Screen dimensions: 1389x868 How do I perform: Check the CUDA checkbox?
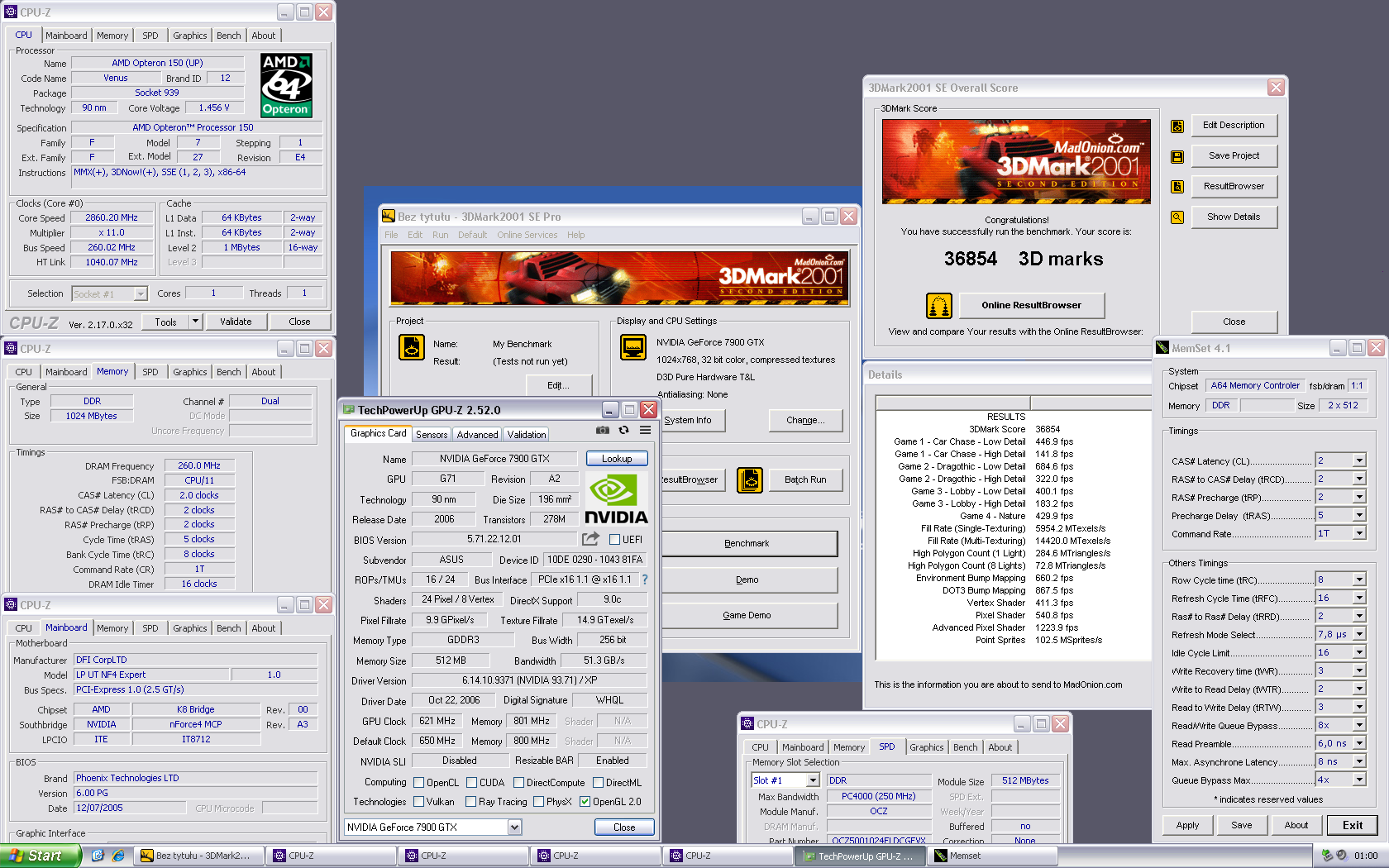471,783
